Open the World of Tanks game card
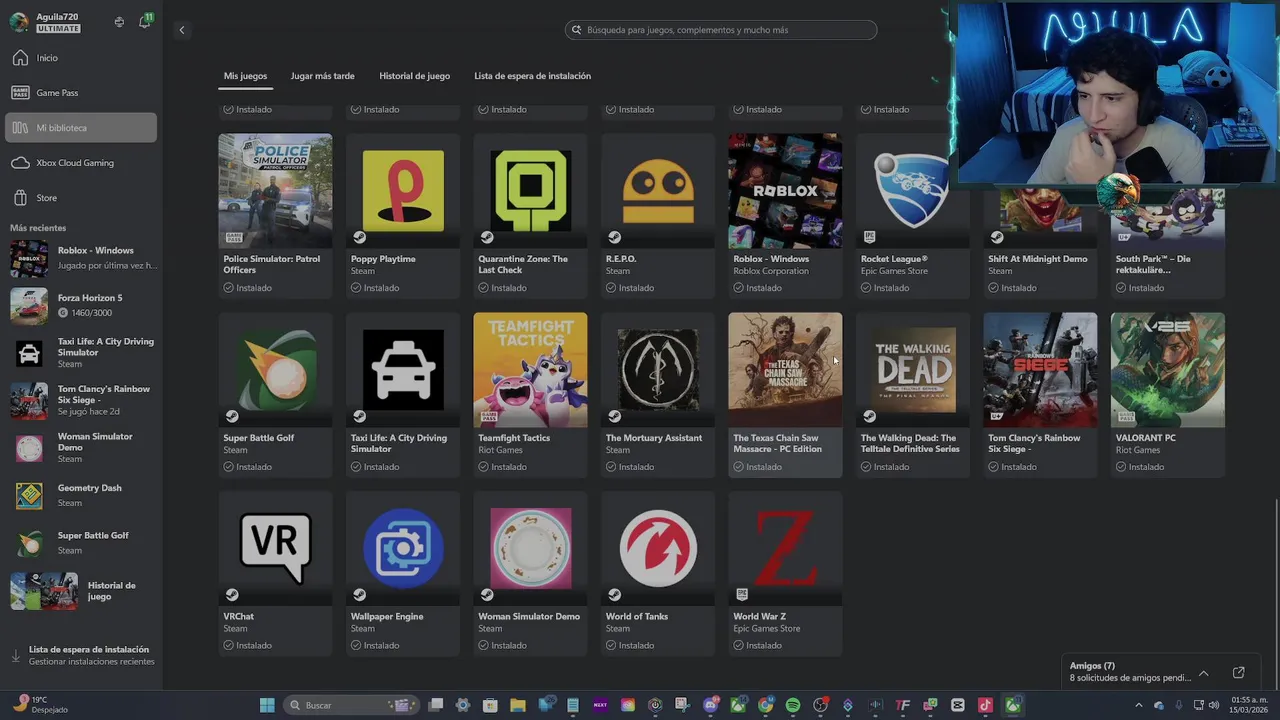 coord(658,573)
